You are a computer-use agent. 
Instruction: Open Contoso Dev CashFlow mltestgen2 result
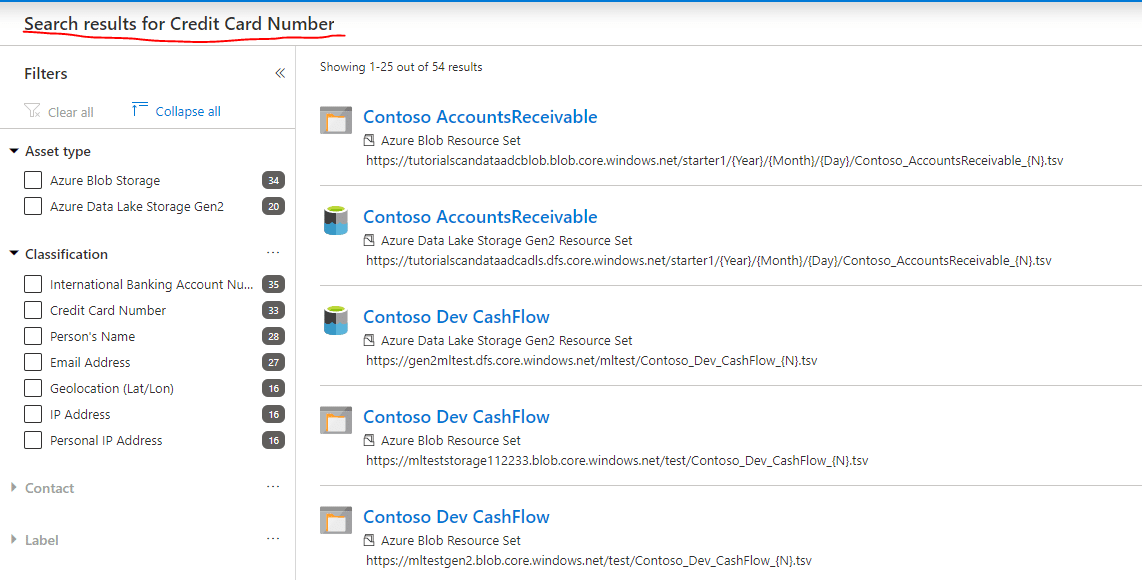[456, 517]
